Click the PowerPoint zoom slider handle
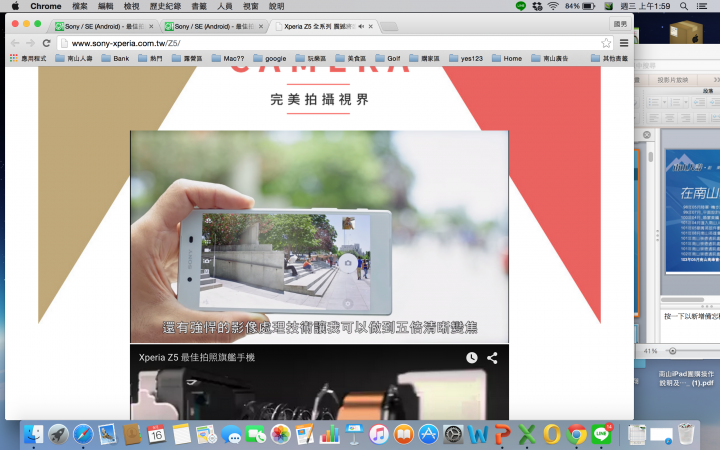Screen dimensions: 720x450 [672, 351]
